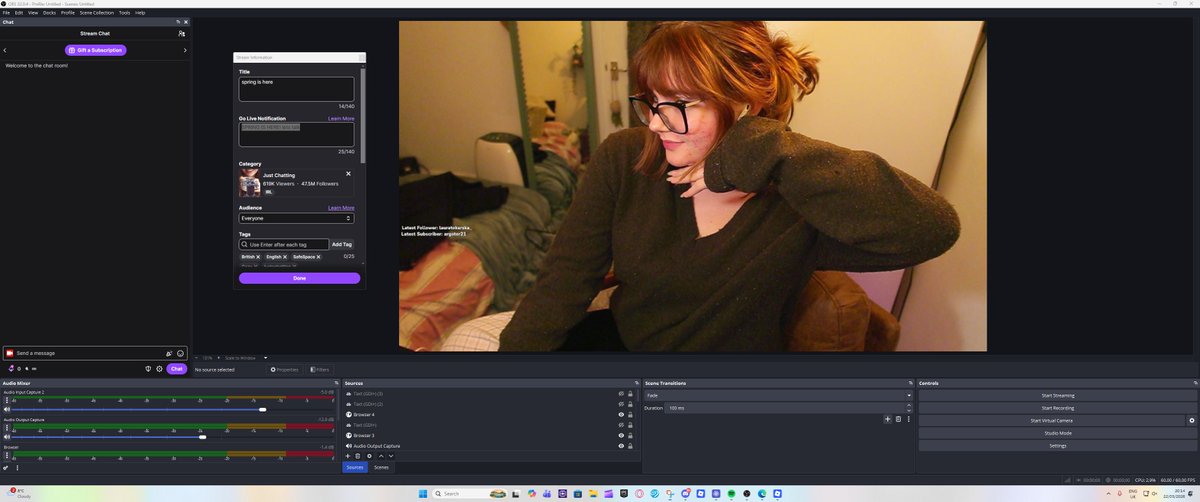Remove the English tag

285,257
